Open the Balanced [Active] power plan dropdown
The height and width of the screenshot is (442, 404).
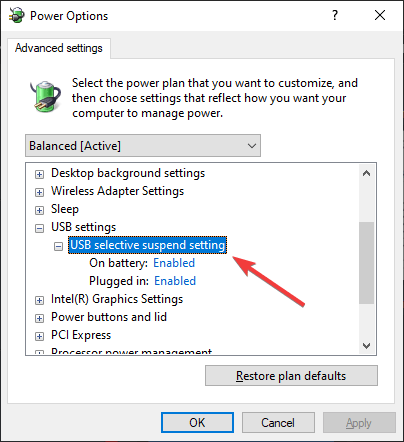click(143, 146)
